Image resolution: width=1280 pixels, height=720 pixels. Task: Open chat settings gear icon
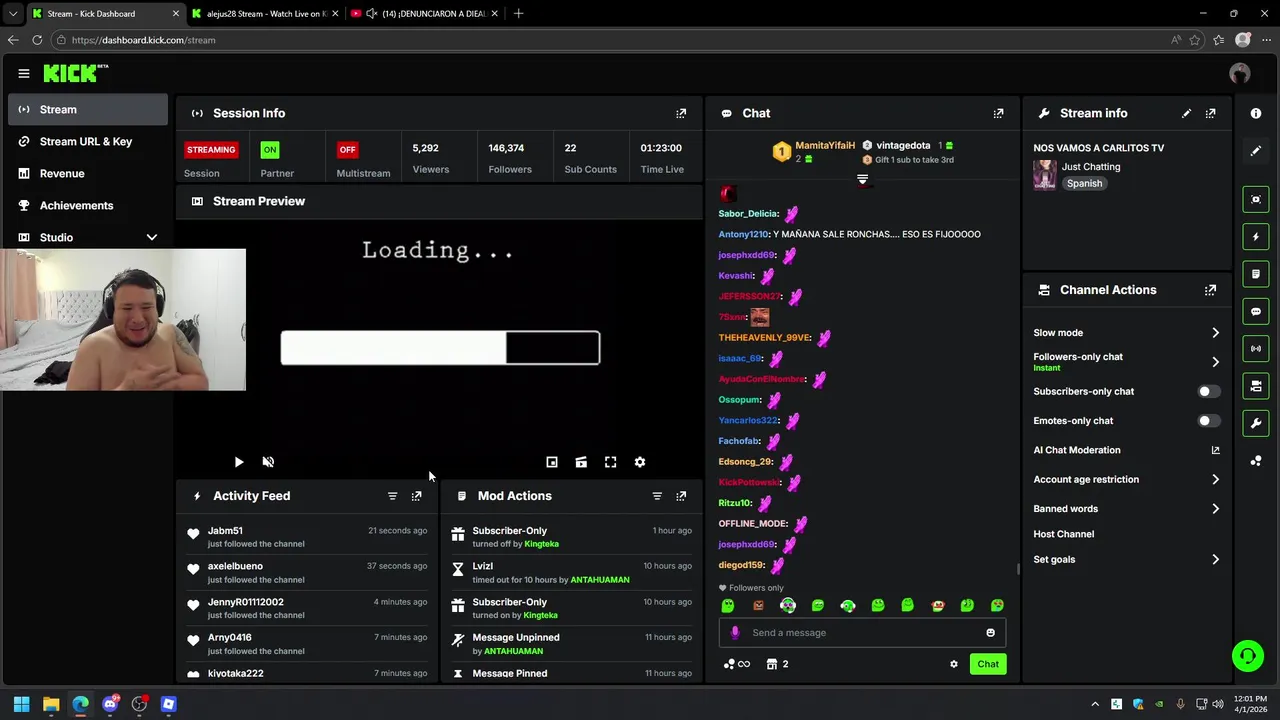tap(954, 664)
